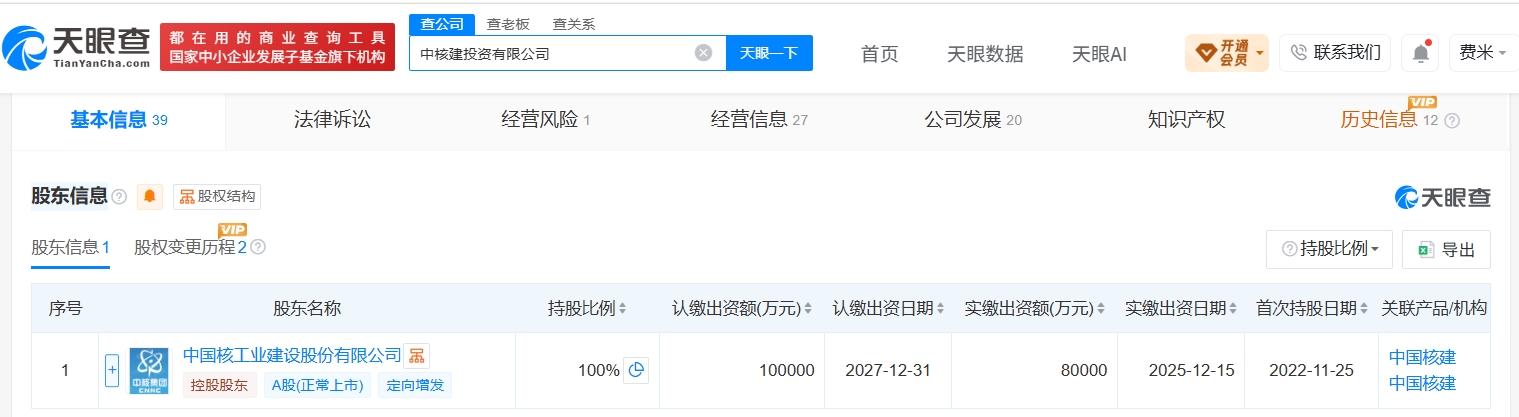The width and height of the screenshot is (1519, 417).
Task: Open 股权结构 chart button
Action: [x=217, y=196]
